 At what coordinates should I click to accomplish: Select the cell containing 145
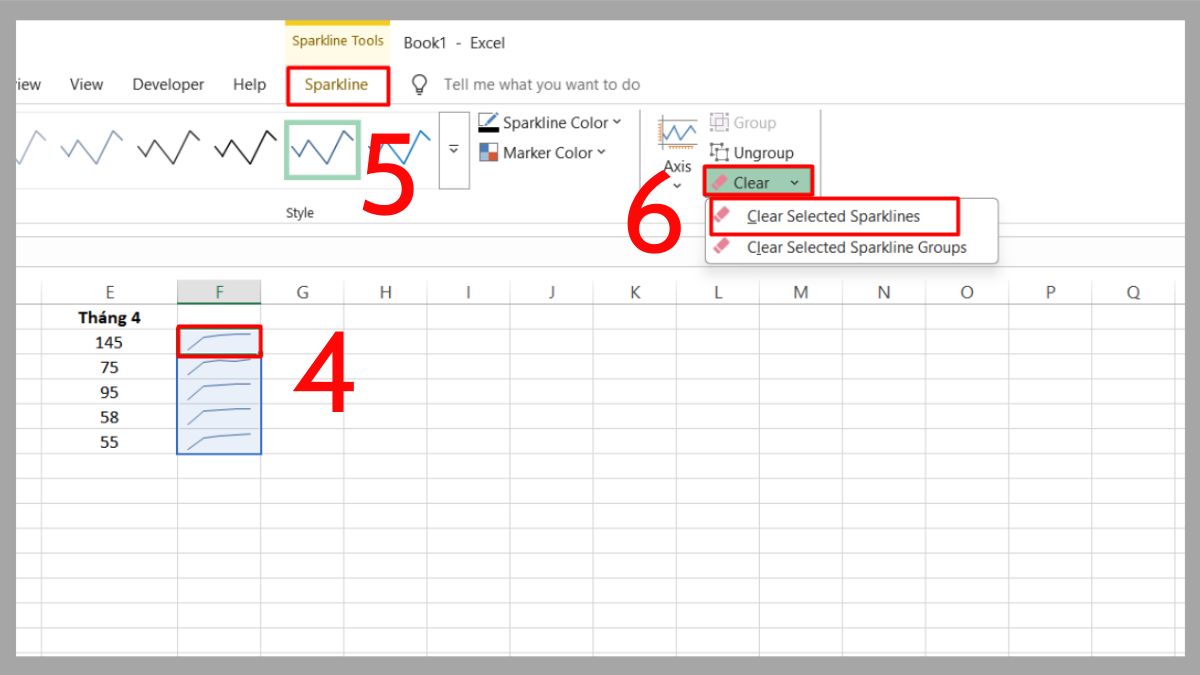tap(109, 342)
